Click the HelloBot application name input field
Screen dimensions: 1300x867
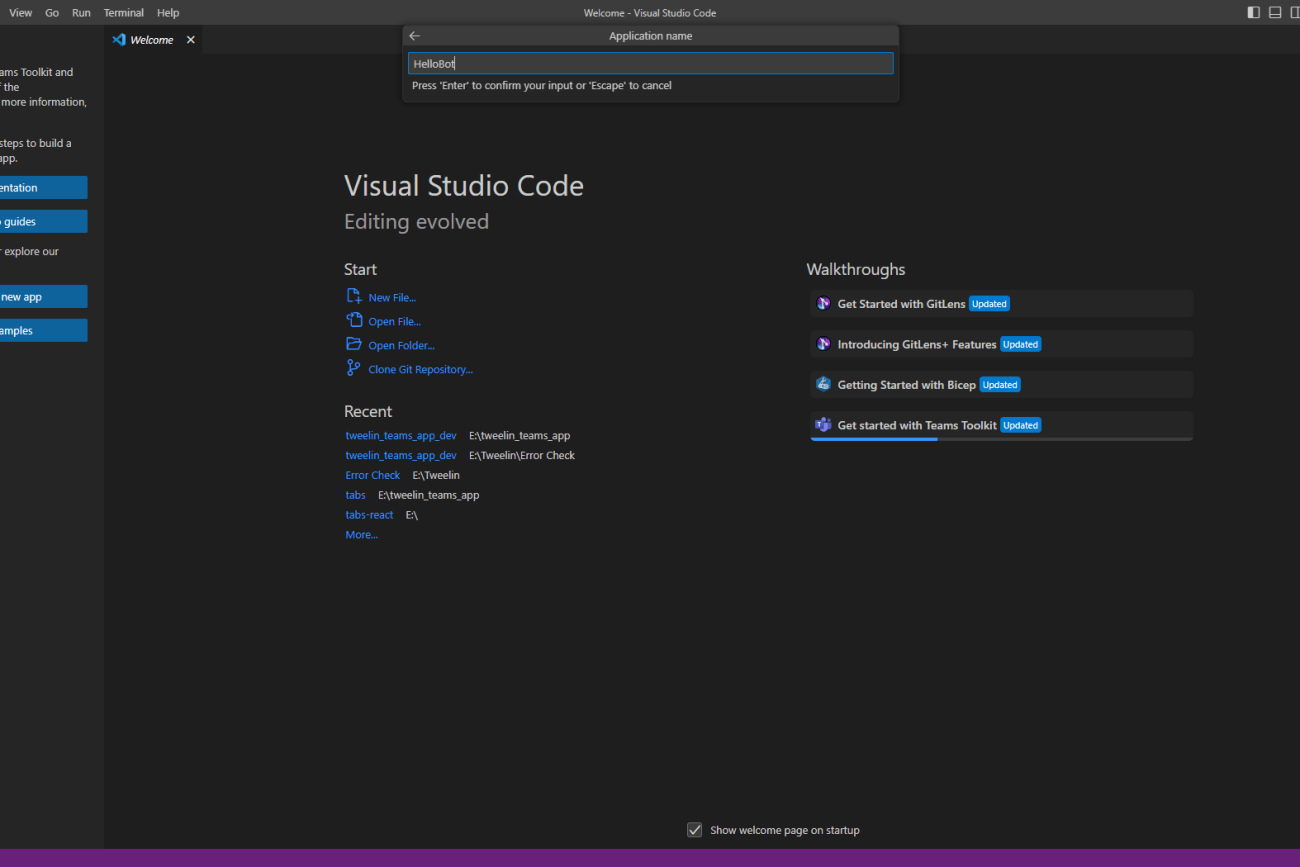point(650,63)
